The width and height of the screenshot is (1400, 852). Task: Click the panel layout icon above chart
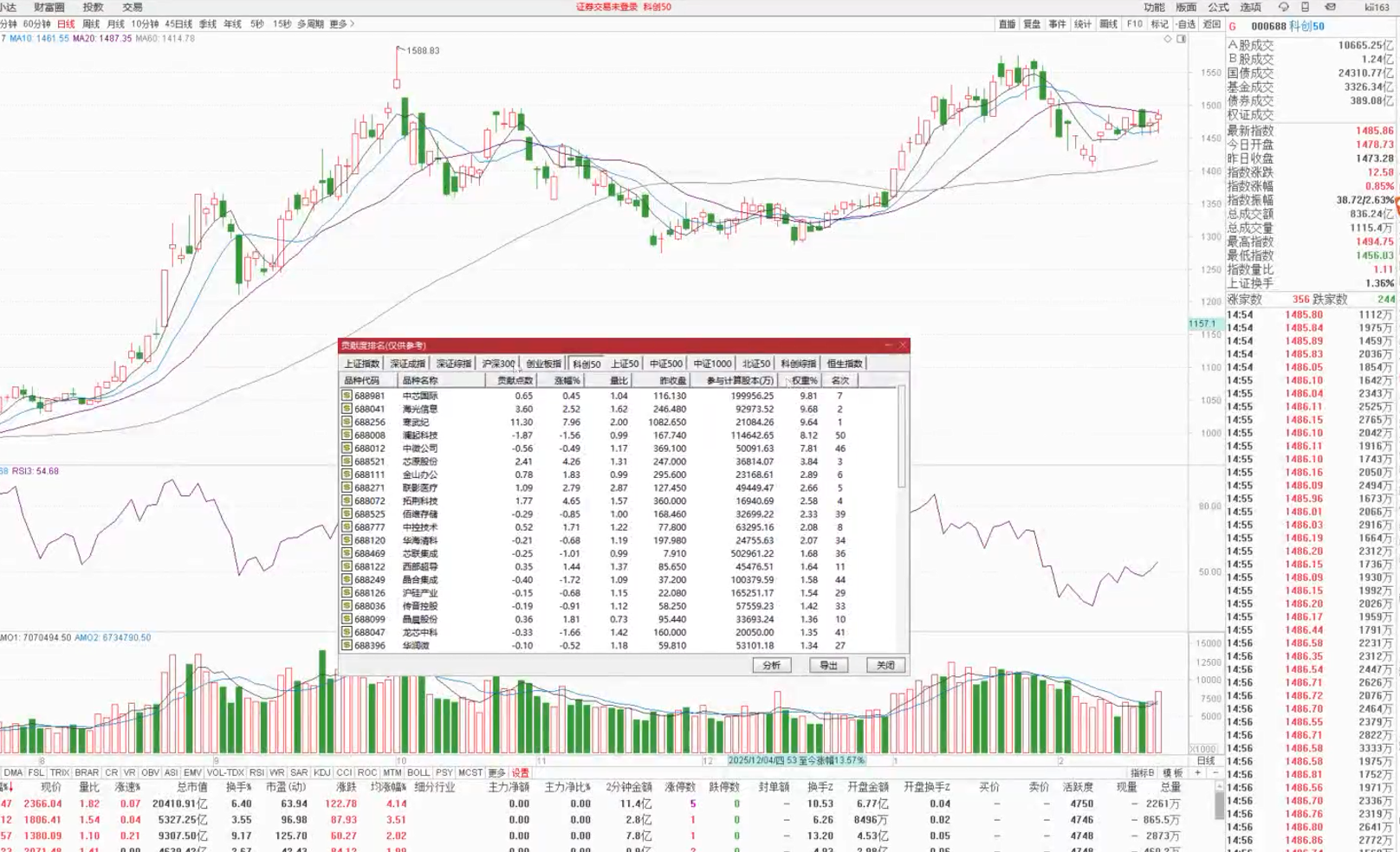pyautogui.click(x=1181, y=39)
